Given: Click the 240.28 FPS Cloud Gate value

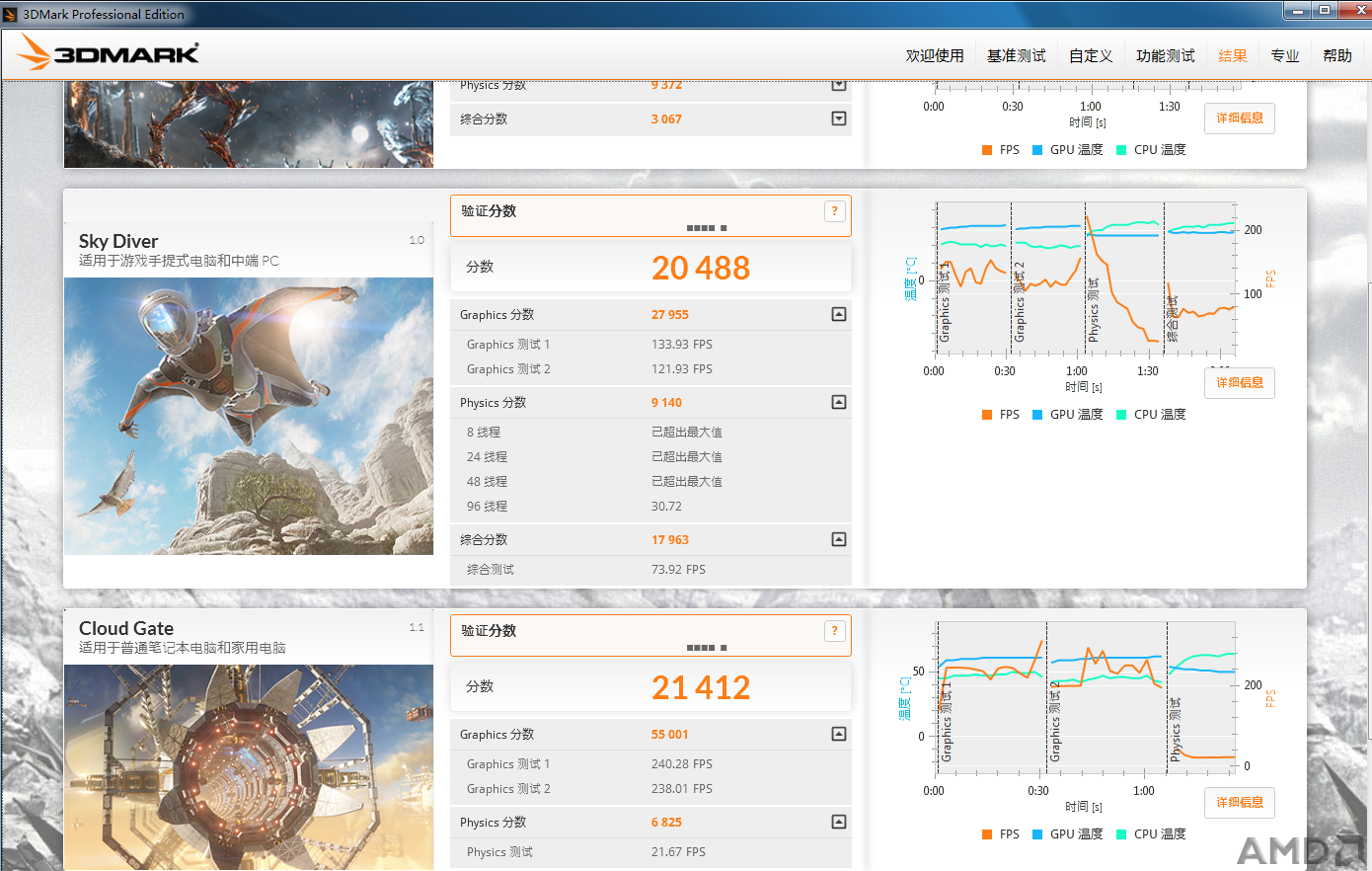Looking at the screenshot, I should point(682,763).
